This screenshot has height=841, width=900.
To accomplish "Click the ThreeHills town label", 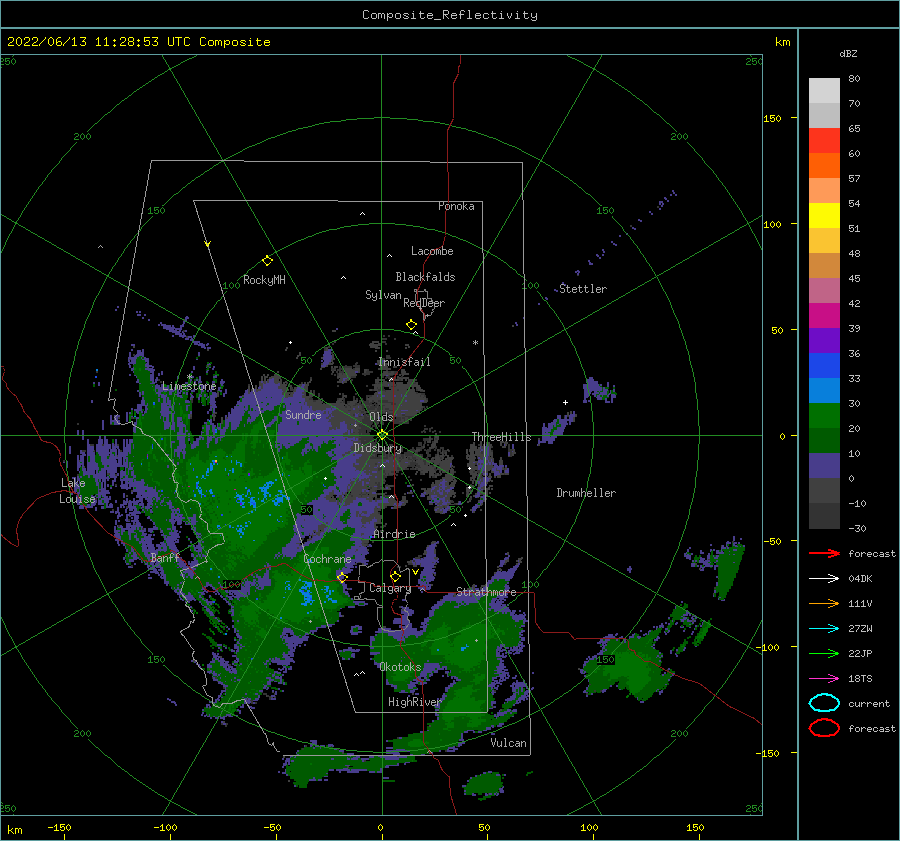I will pos(502,437).
